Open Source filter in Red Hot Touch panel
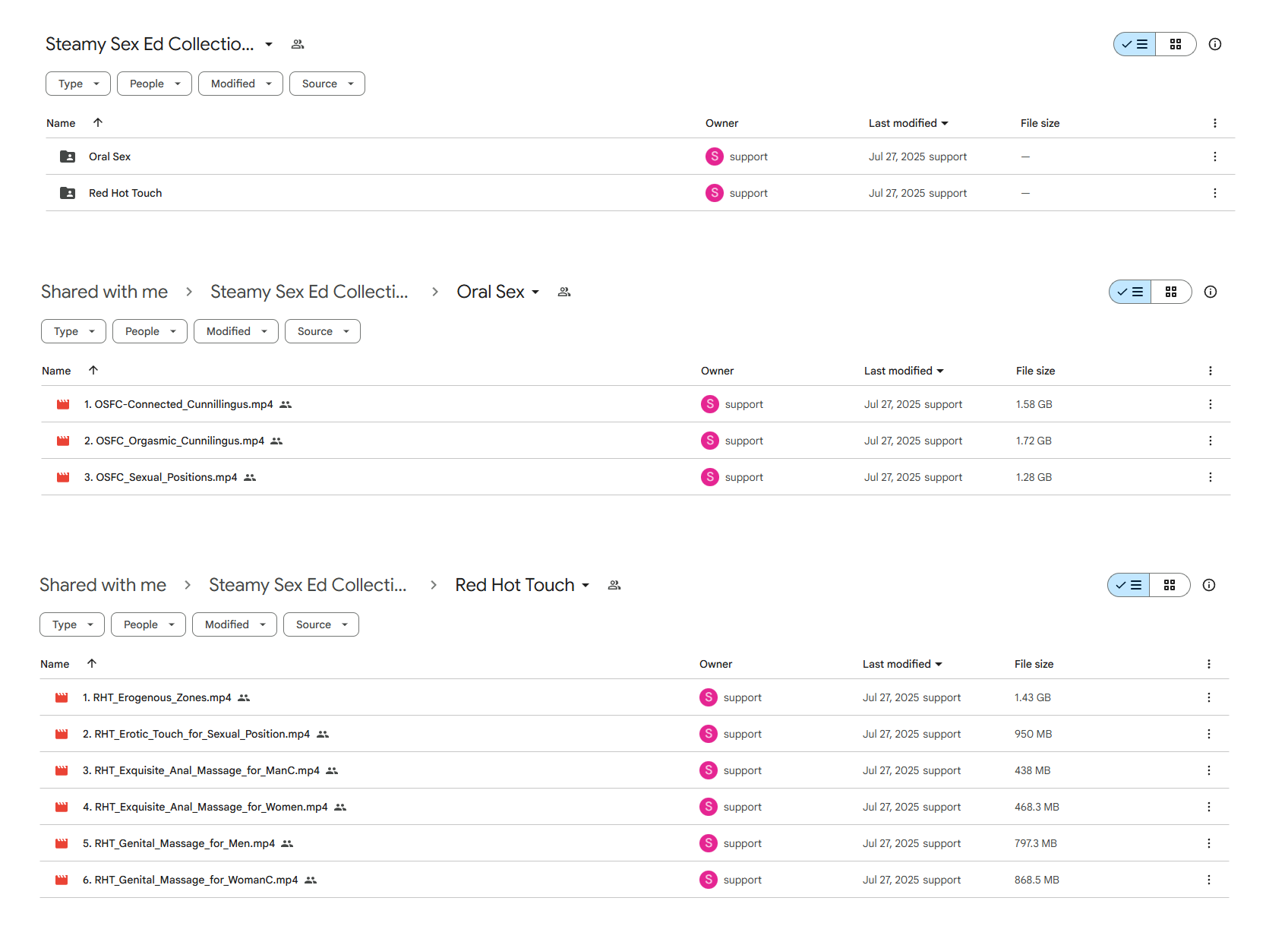This screenshot has width=1288, height=942. tap(321, 624)
